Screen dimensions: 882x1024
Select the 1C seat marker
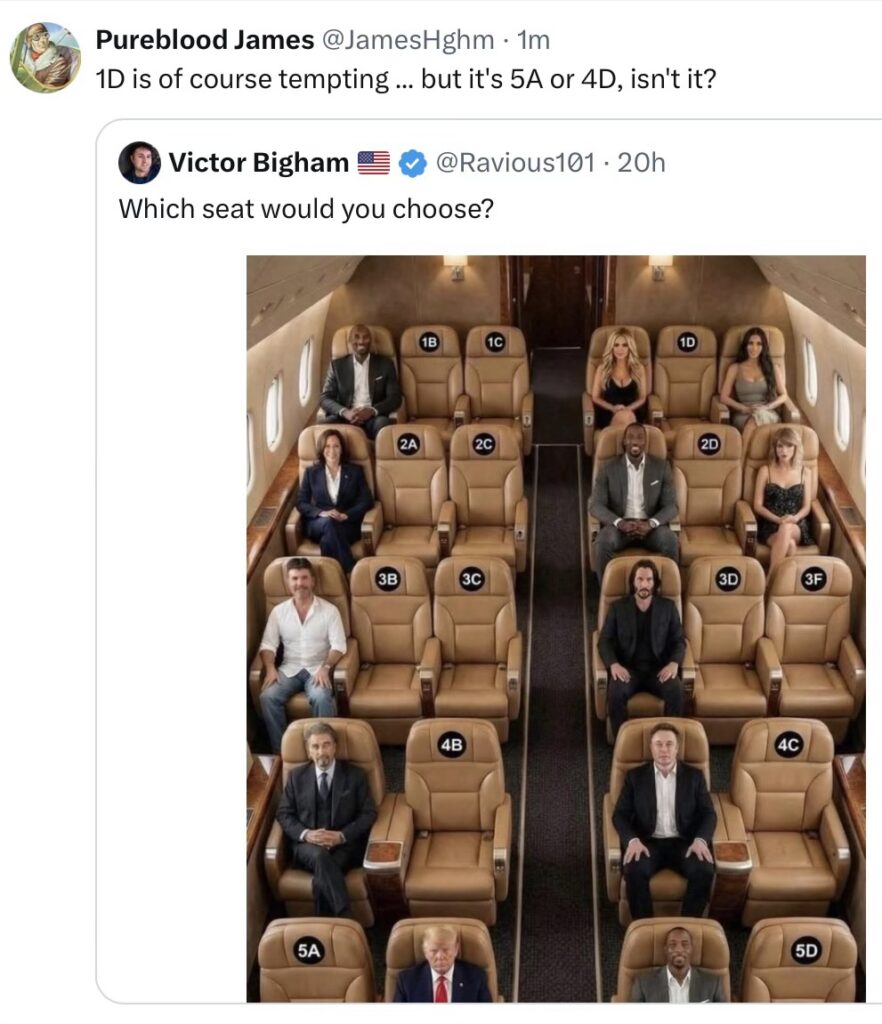click(x=494, y=342)
